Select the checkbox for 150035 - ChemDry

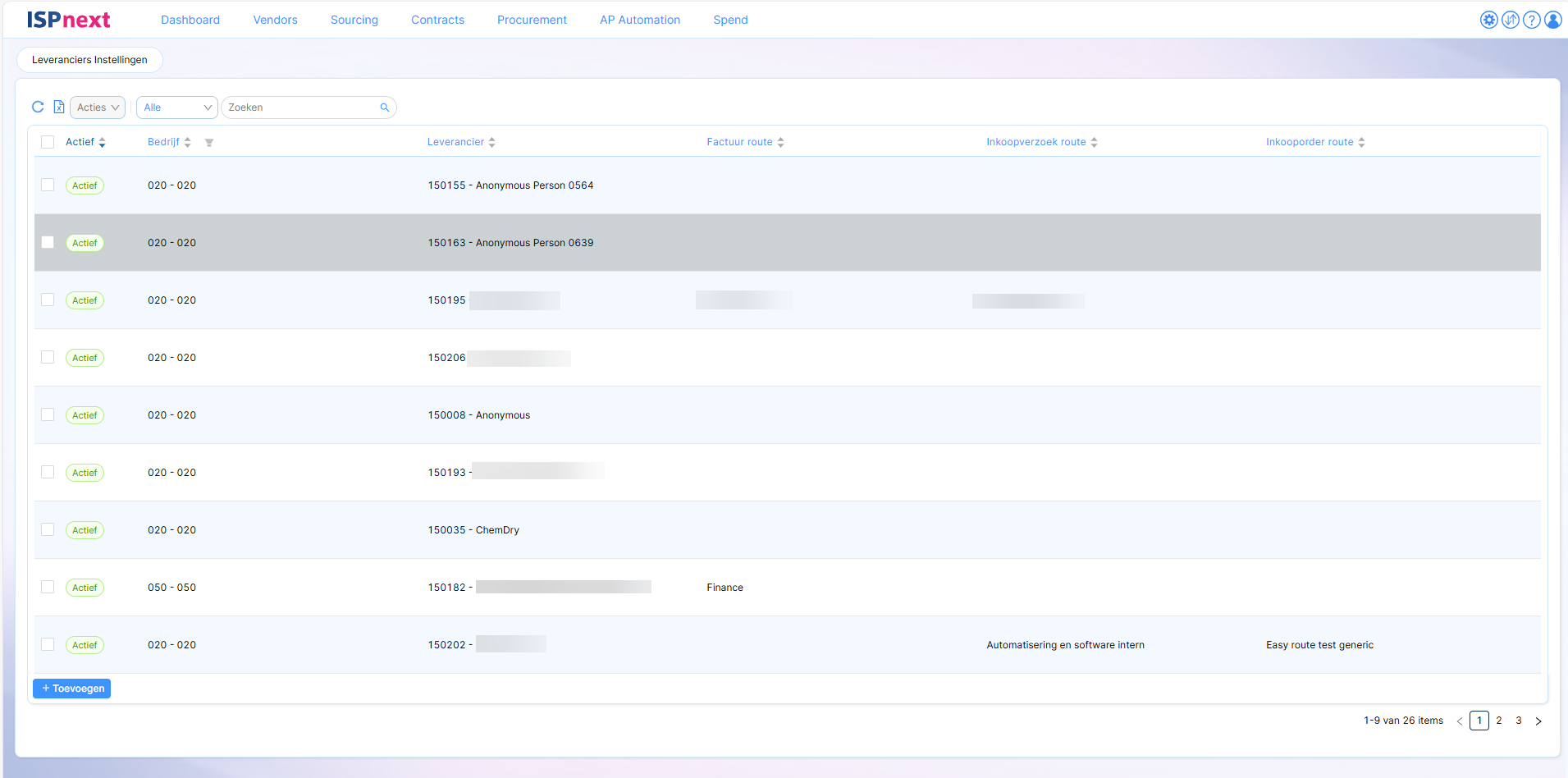coord(48,530)
